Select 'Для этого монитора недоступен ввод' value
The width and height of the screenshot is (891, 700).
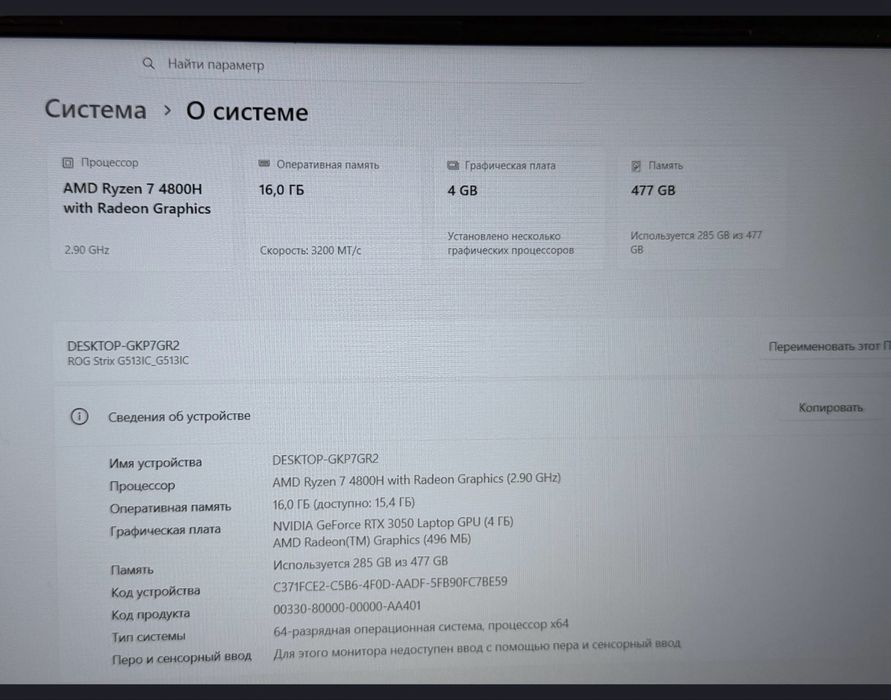point(477,648)
